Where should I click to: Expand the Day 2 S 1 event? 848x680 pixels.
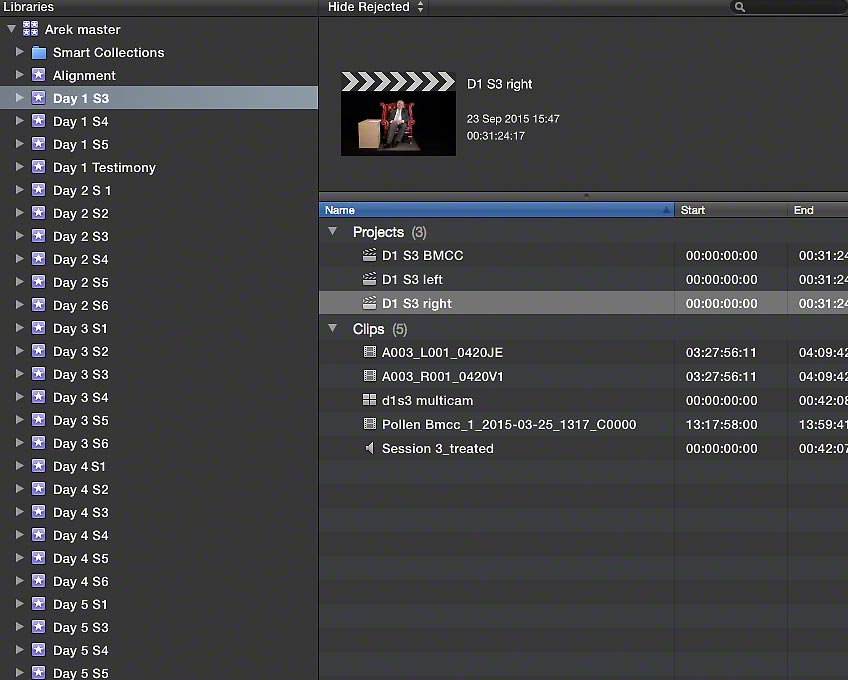(x=19, y=189)
